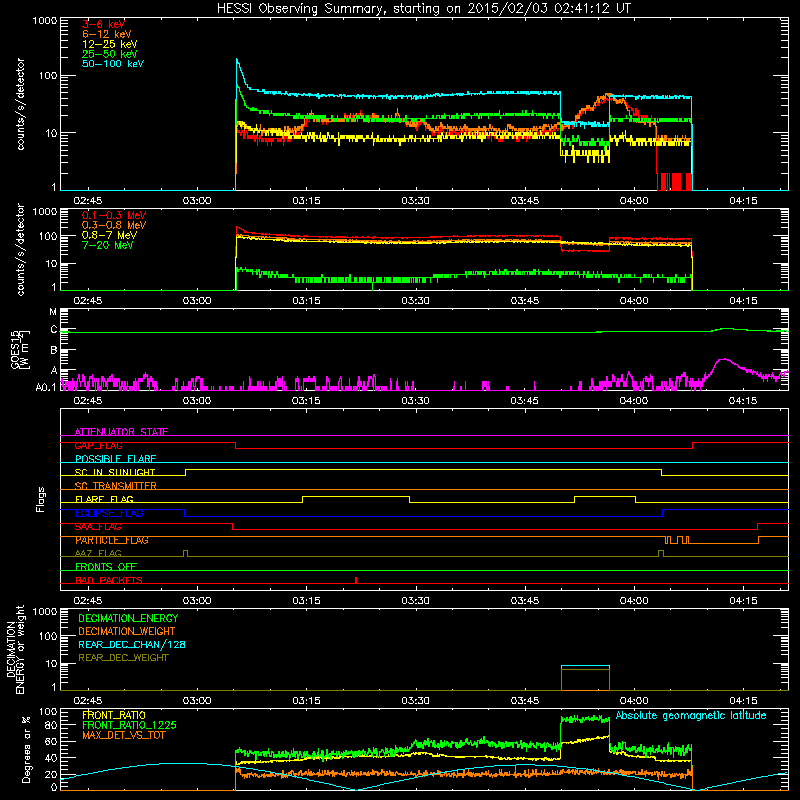Select the AAZ_FLAG label
Viewport: 800px width, 800px height.
coord(98,553)
